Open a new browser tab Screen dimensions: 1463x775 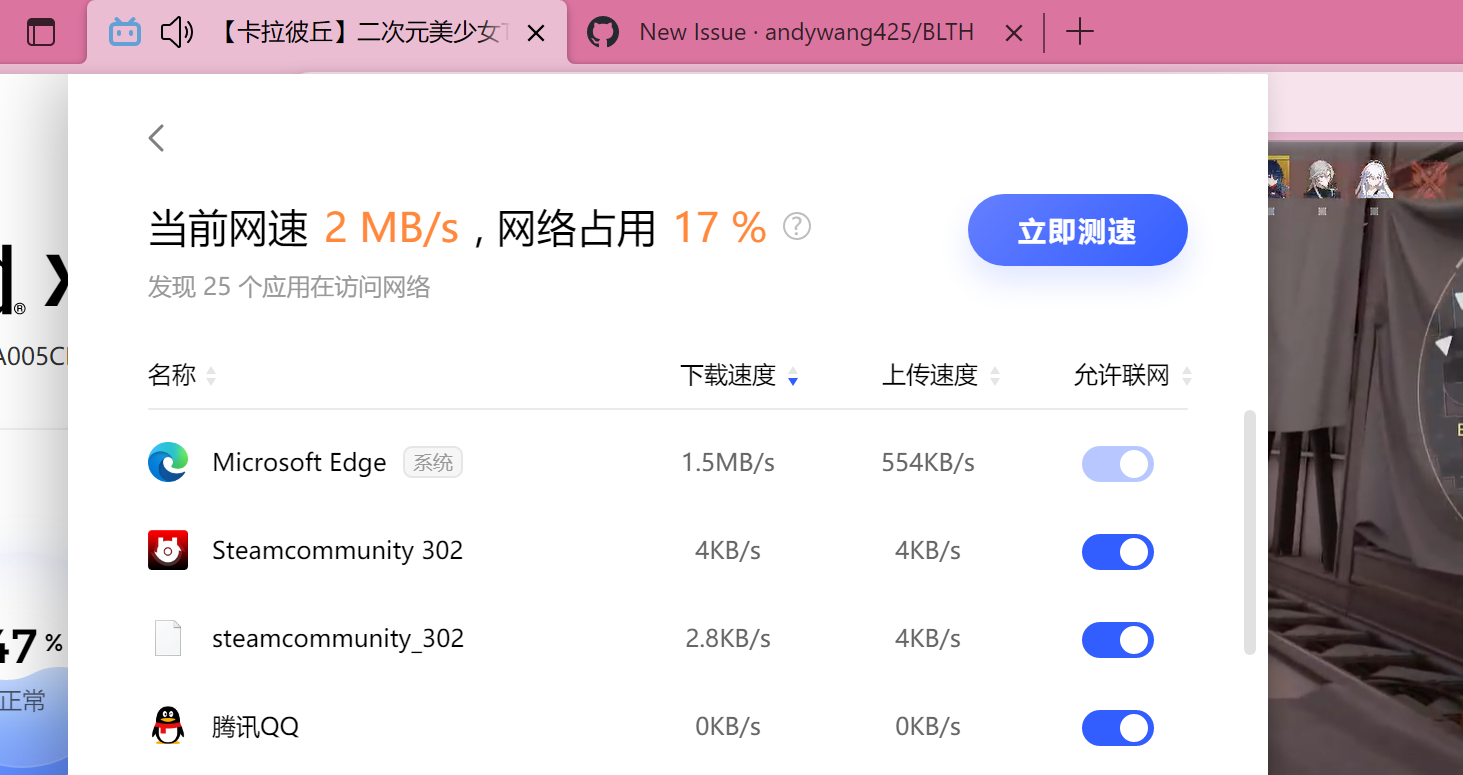[1080, 32]
